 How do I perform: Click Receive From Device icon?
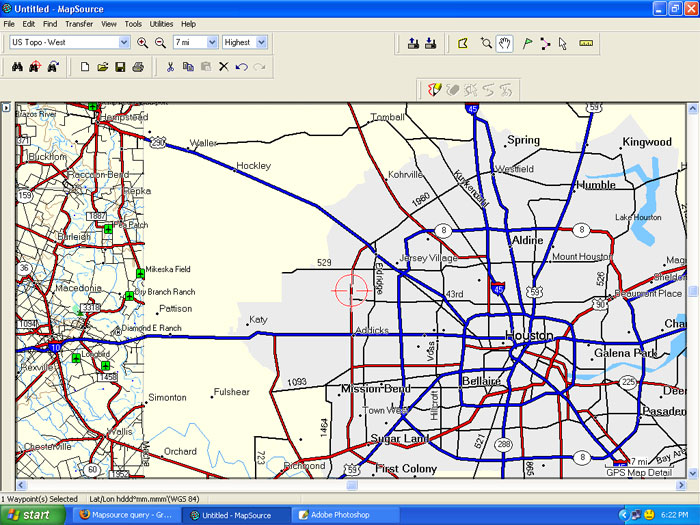[x=431, y=43]
